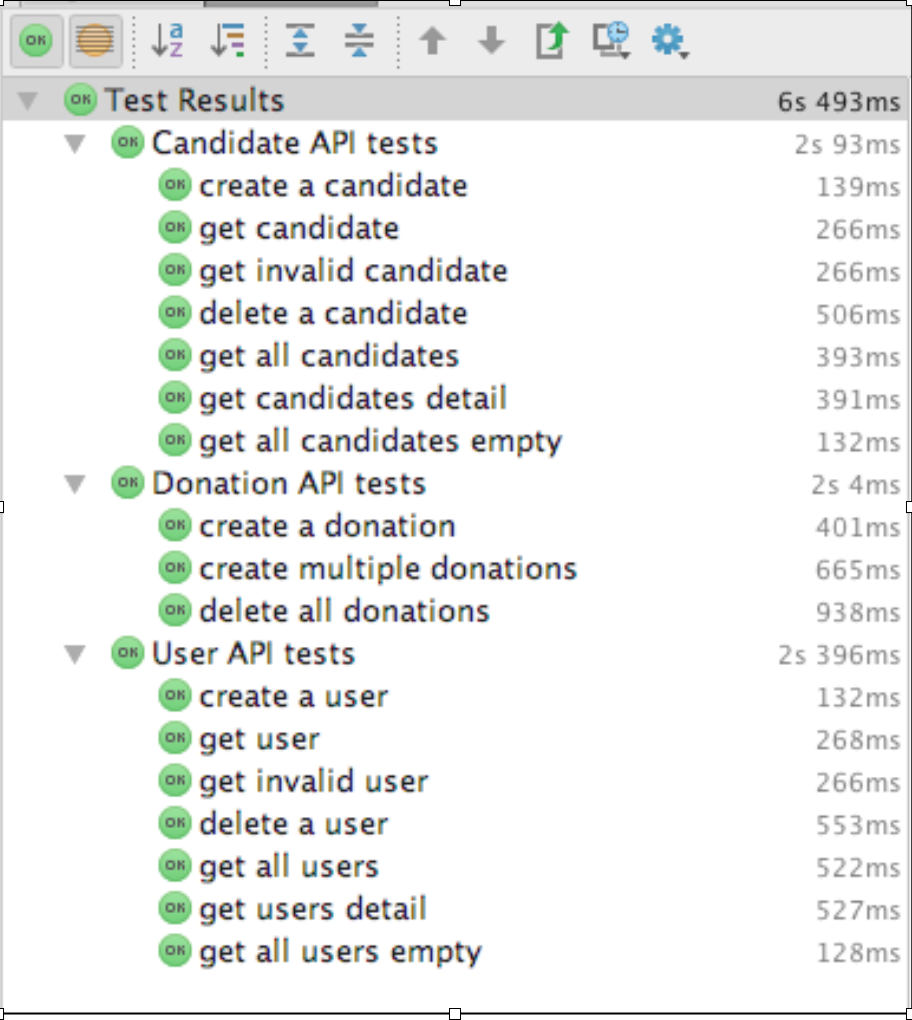
Task: Toggle the show passed tests filter
Action: pyautogui.click(x=35, y=41)
